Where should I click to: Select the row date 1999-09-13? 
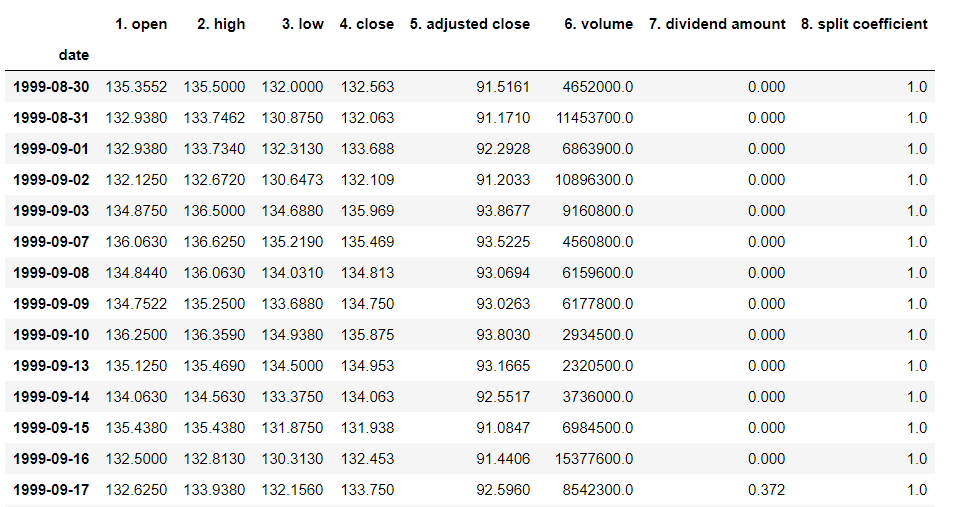pyautogui.click(x=51, y=366)
